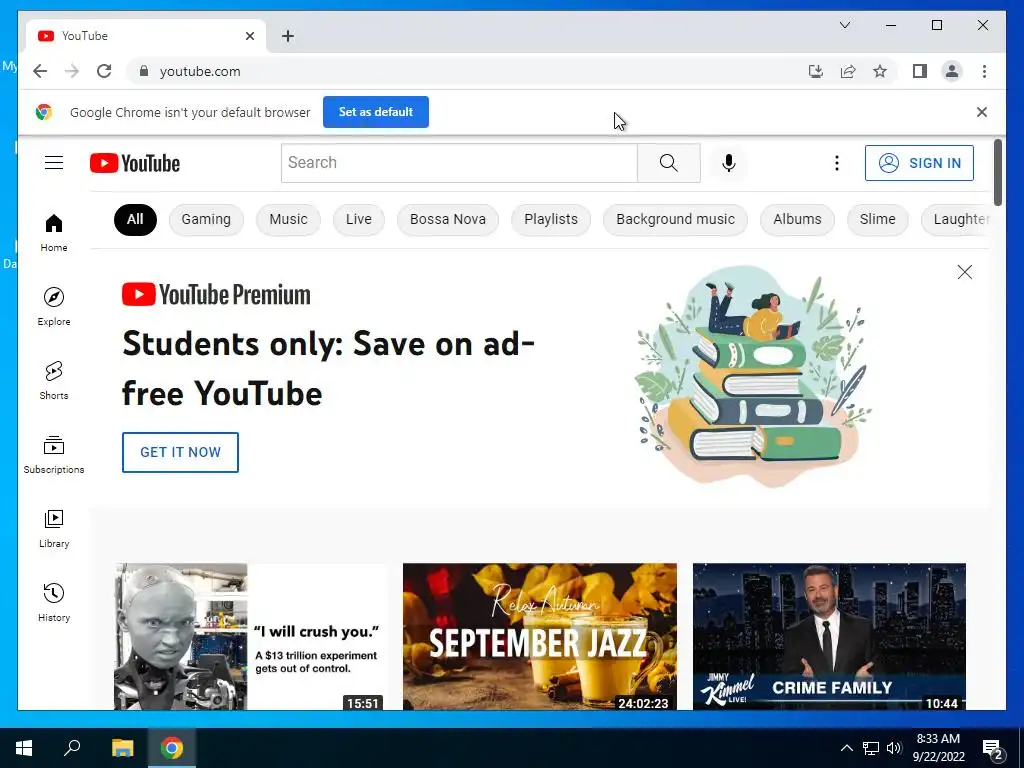Open the Windows Start menu
Screen dimensions: 1024x768
point(24,748)
